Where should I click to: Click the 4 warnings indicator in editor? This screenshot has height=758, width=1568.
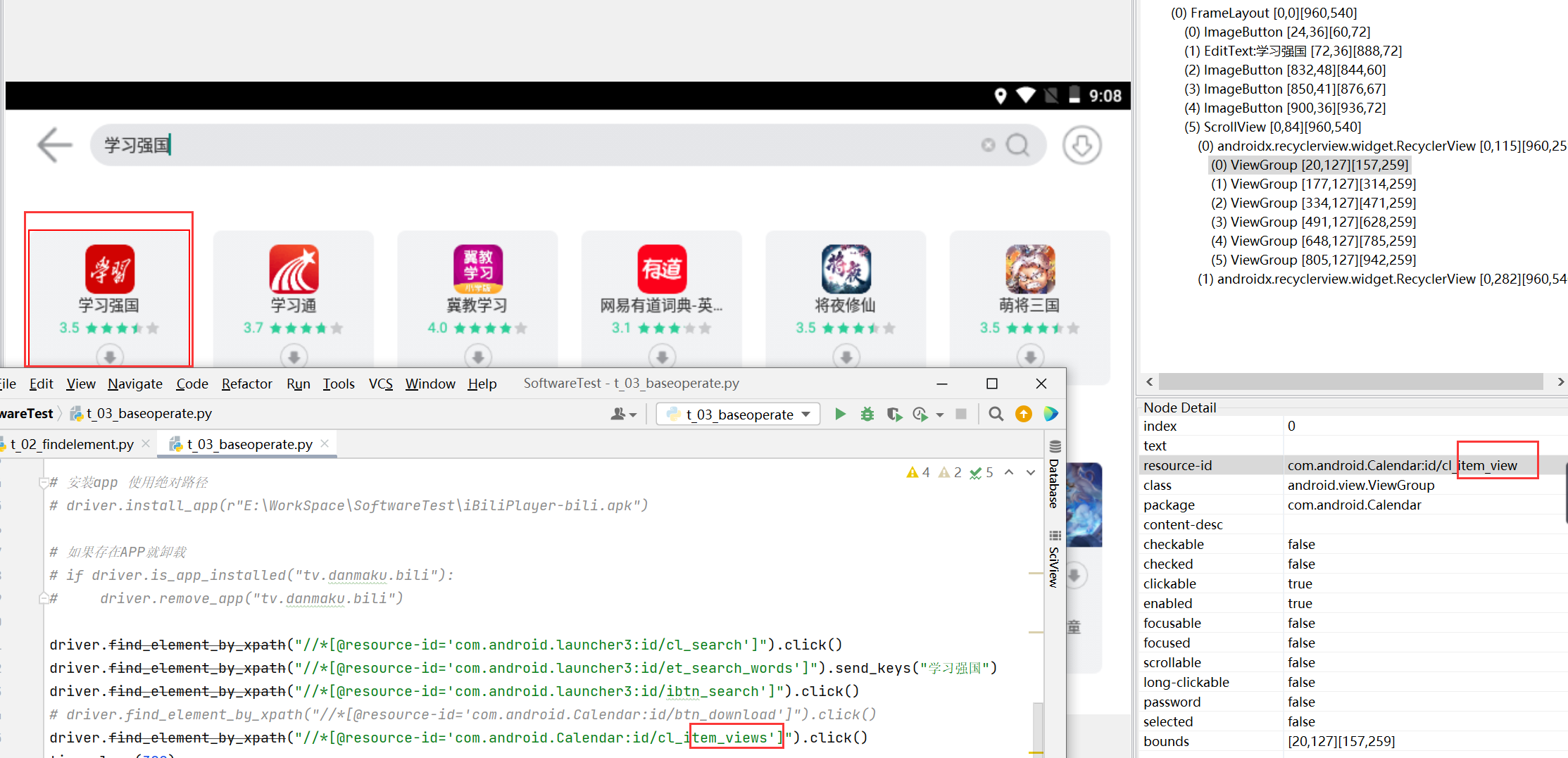[918, 472]
